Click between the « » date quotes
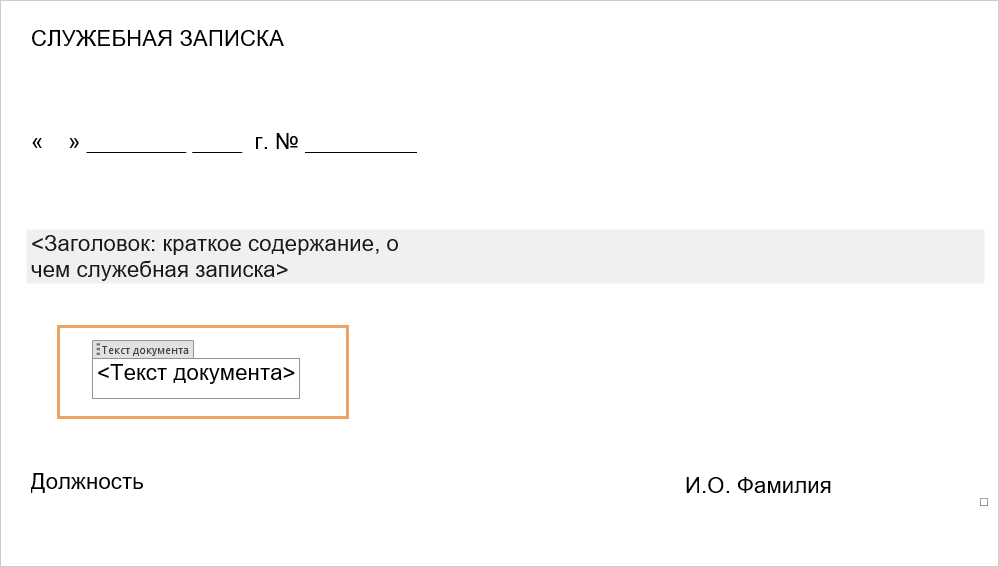 point(55,141)
